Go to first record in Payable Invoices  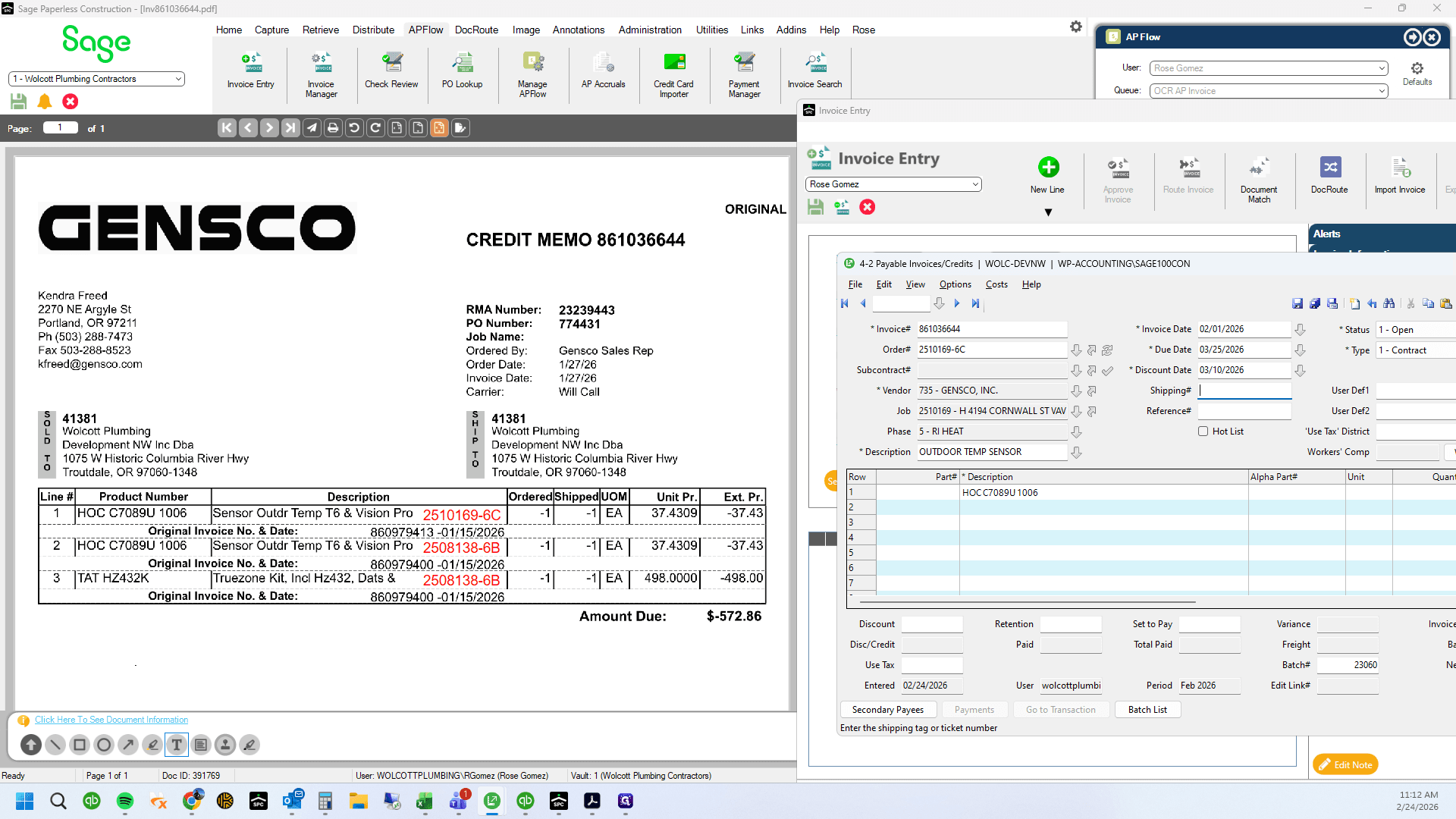click(845, 303)
